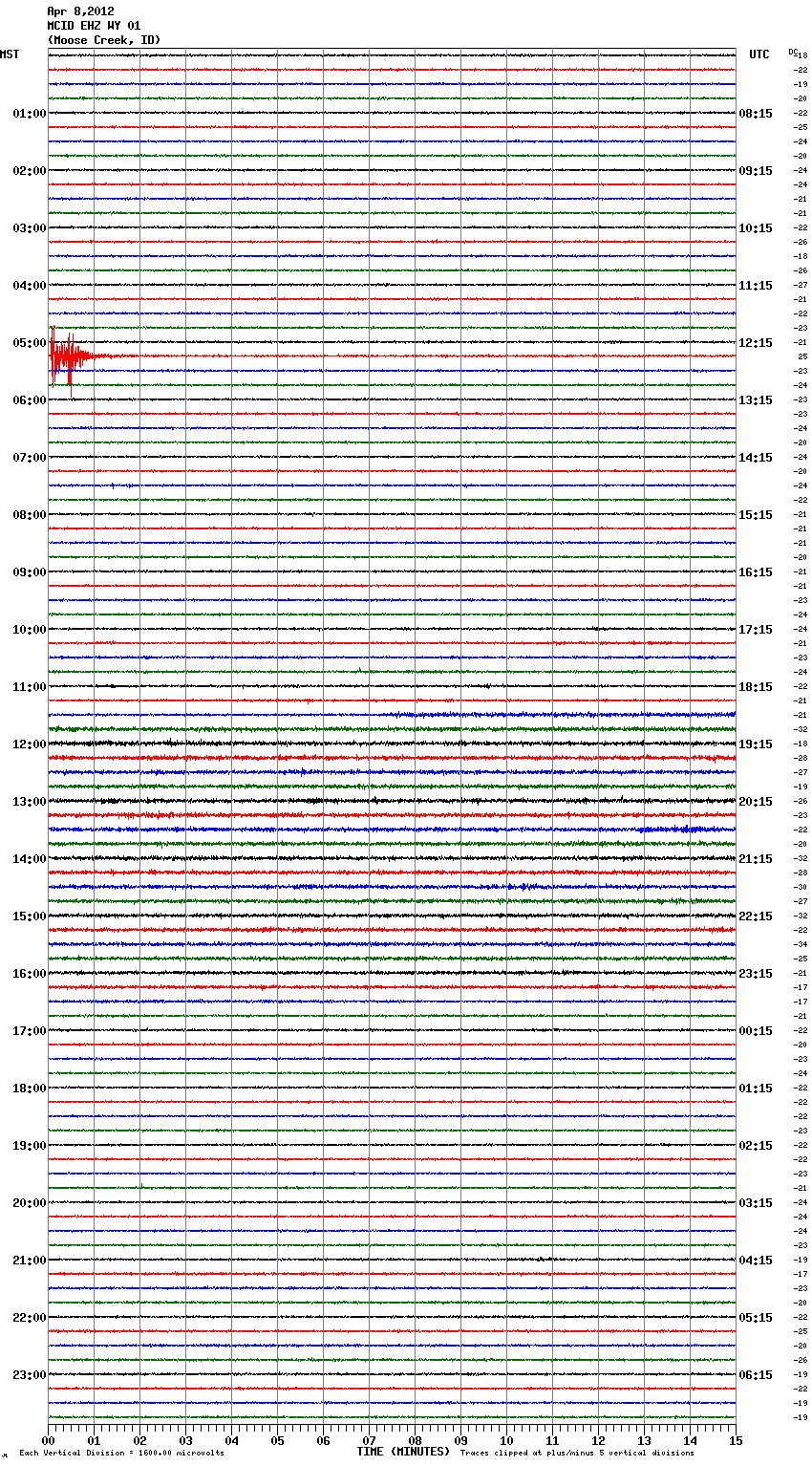Click the '12:15' UTC time label

tap(756, 343)
